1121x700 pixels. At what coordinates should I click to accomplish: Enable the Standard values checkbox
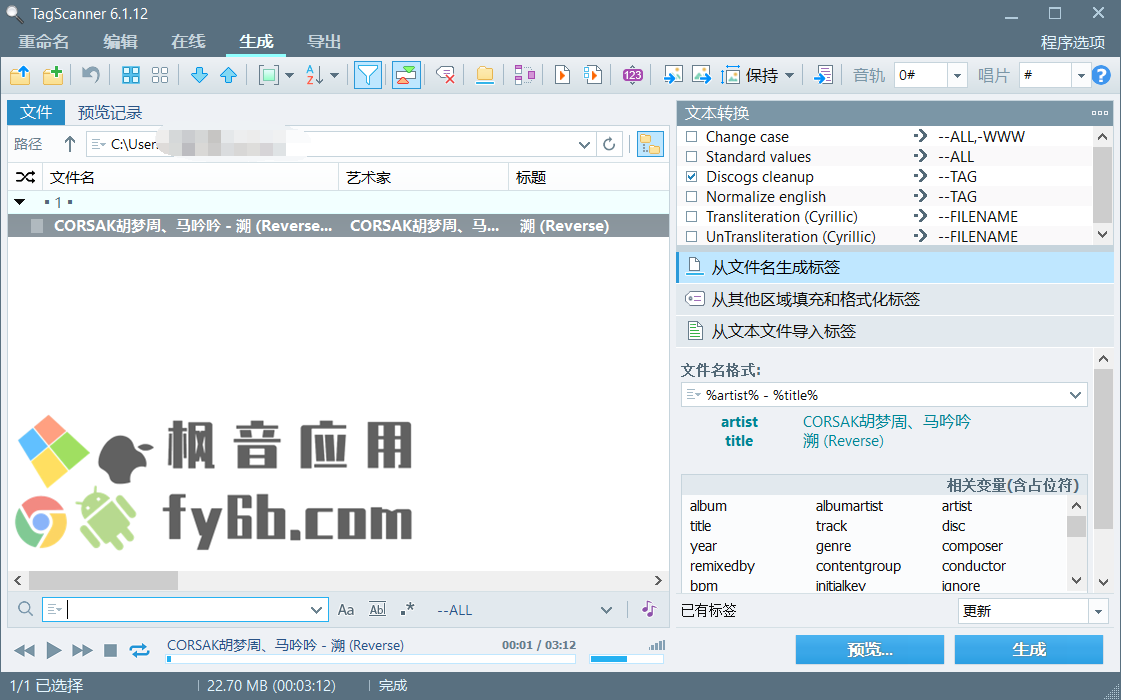pyautogui.click(x=691, y=157)
